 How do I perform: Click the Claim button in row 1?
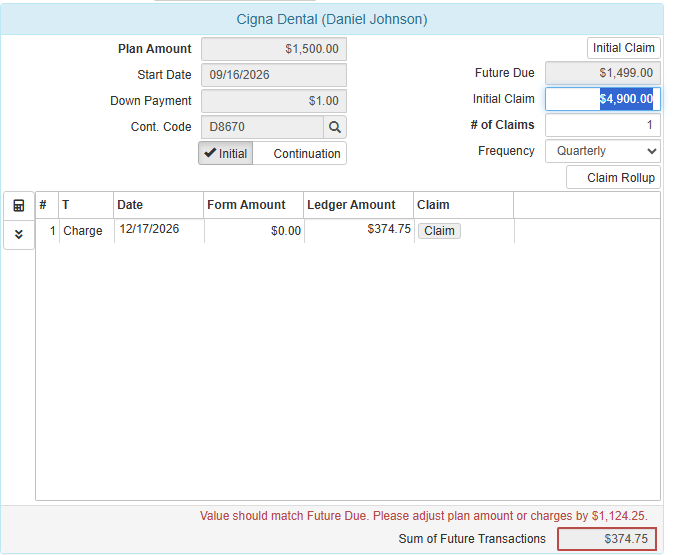pyautogui.click(x=439, y=231)
